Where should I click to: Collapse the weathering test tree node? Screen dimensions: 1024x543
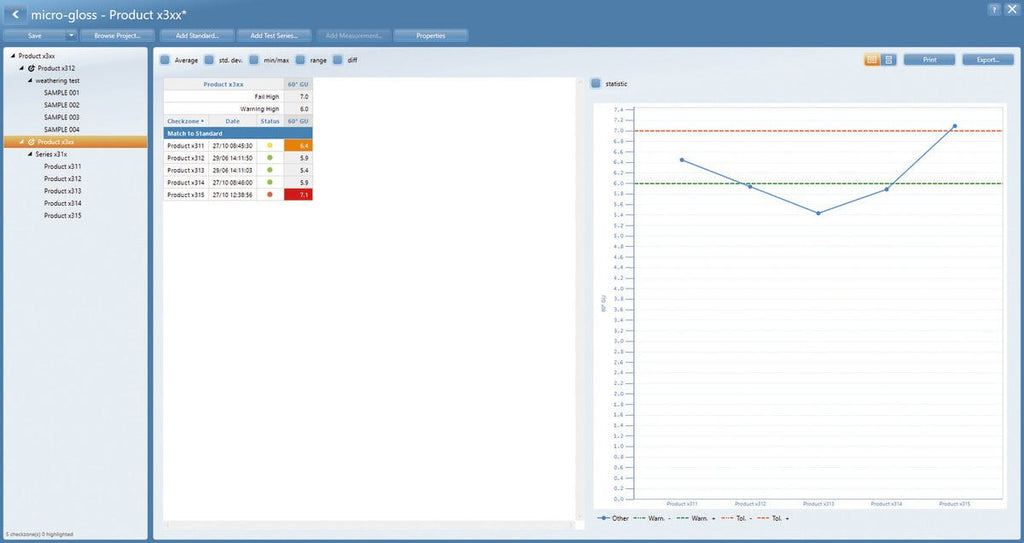click(29, 80)
